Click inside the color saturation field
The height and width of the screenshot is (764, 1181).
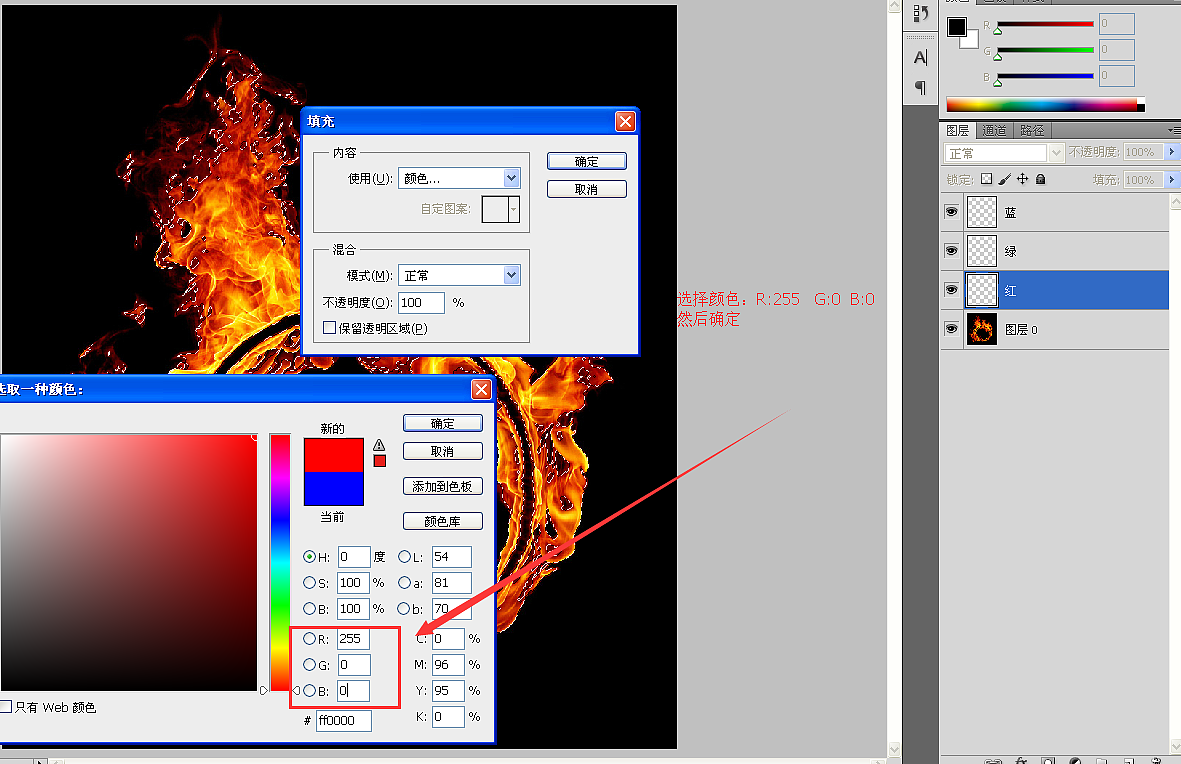(x=129, y=562)
